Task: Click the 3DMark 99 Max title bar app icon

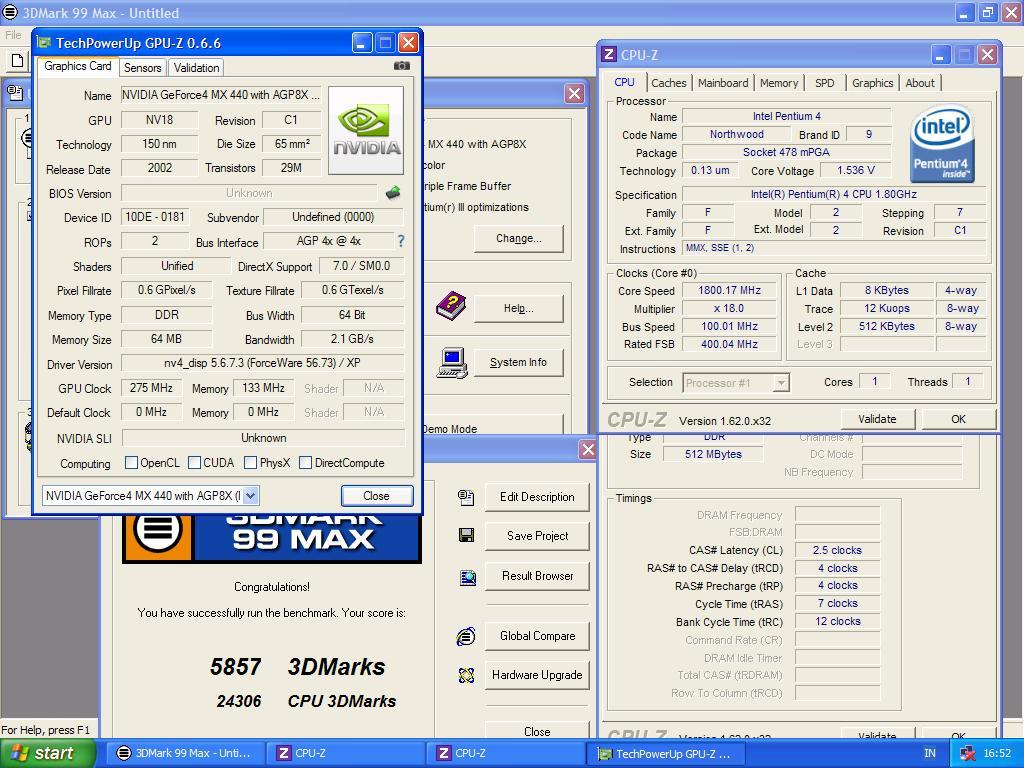Action: pos(10,12)
